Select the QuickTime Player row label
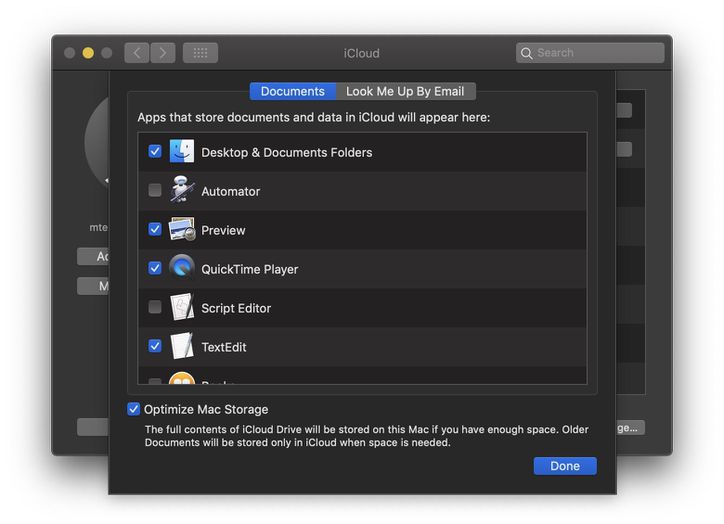The height and width of the screenshot is (524, 724). pos(249,269)
